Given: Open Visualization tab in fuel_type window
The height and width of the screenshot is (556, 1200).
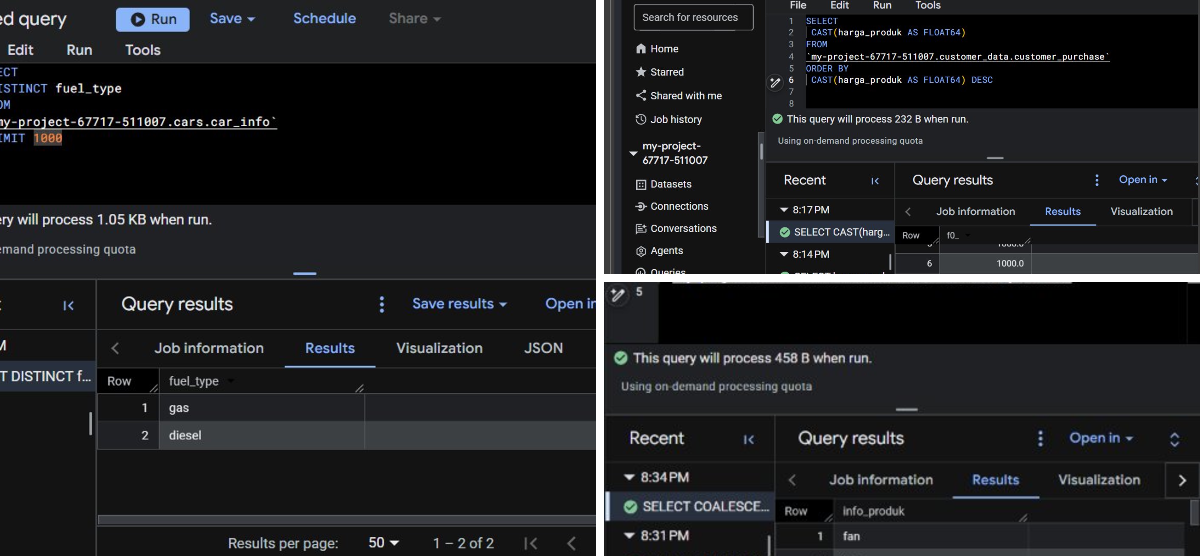Looking at the screenshot, I should pyautogui.click(x=439, y=348).
